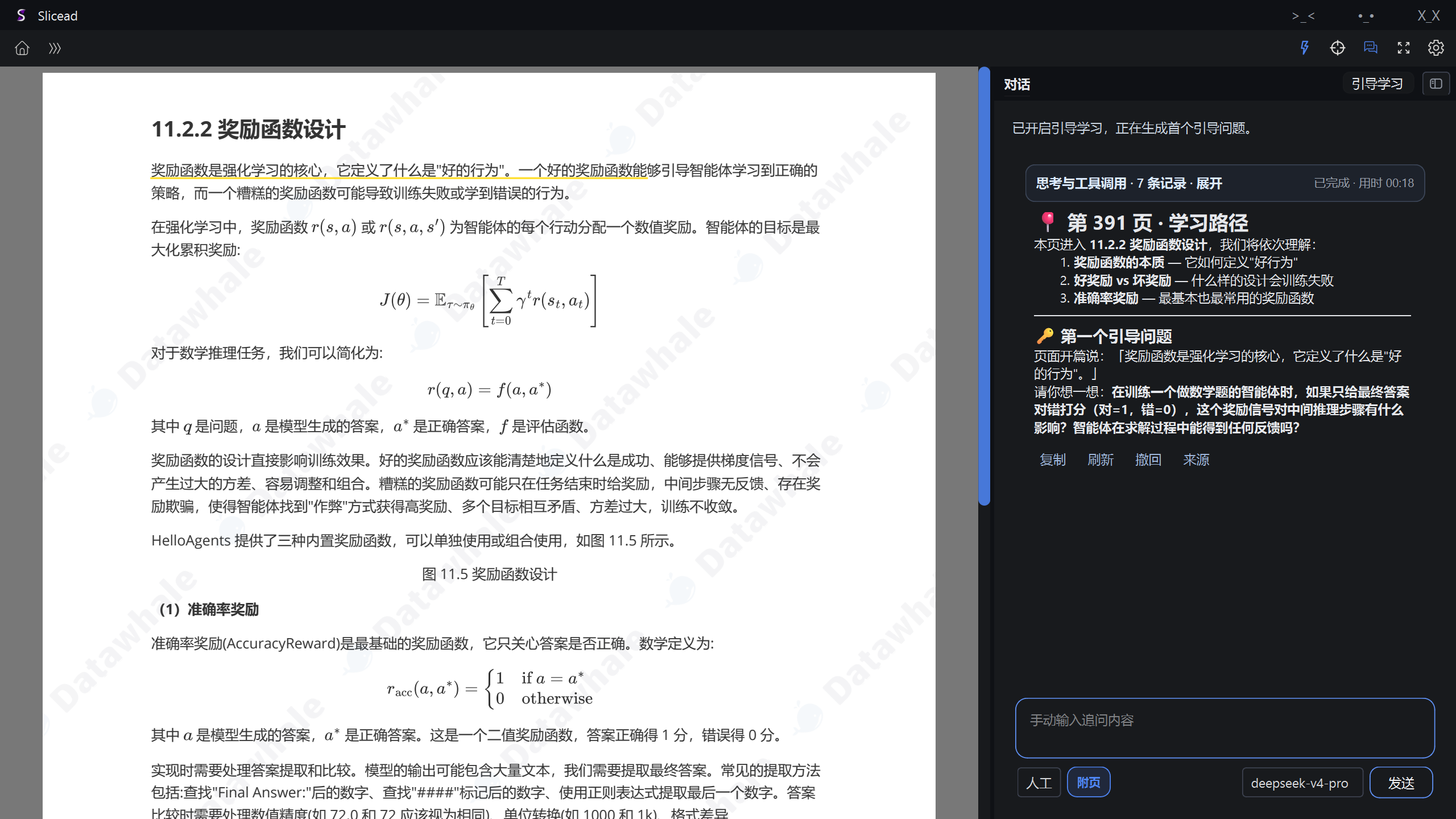Screen dimensions: 1456x819
Task: Click the crosshair locate icon
Action: (x=1338, y=48)
